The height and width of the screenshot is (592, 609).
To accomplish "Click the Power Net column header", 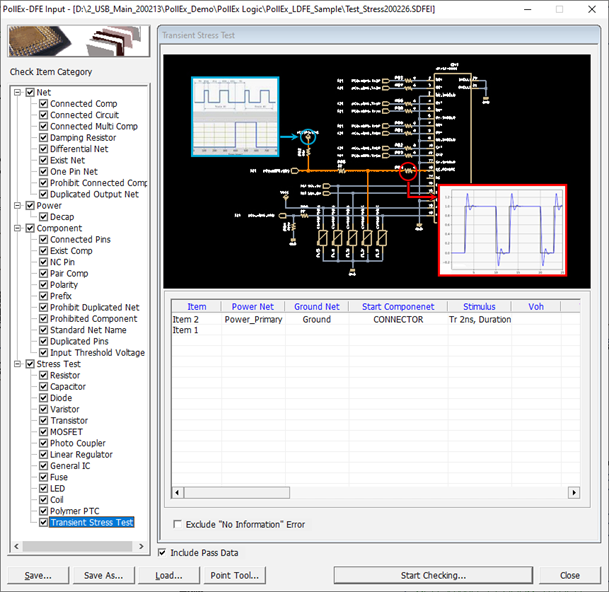I will coord(254,307).
